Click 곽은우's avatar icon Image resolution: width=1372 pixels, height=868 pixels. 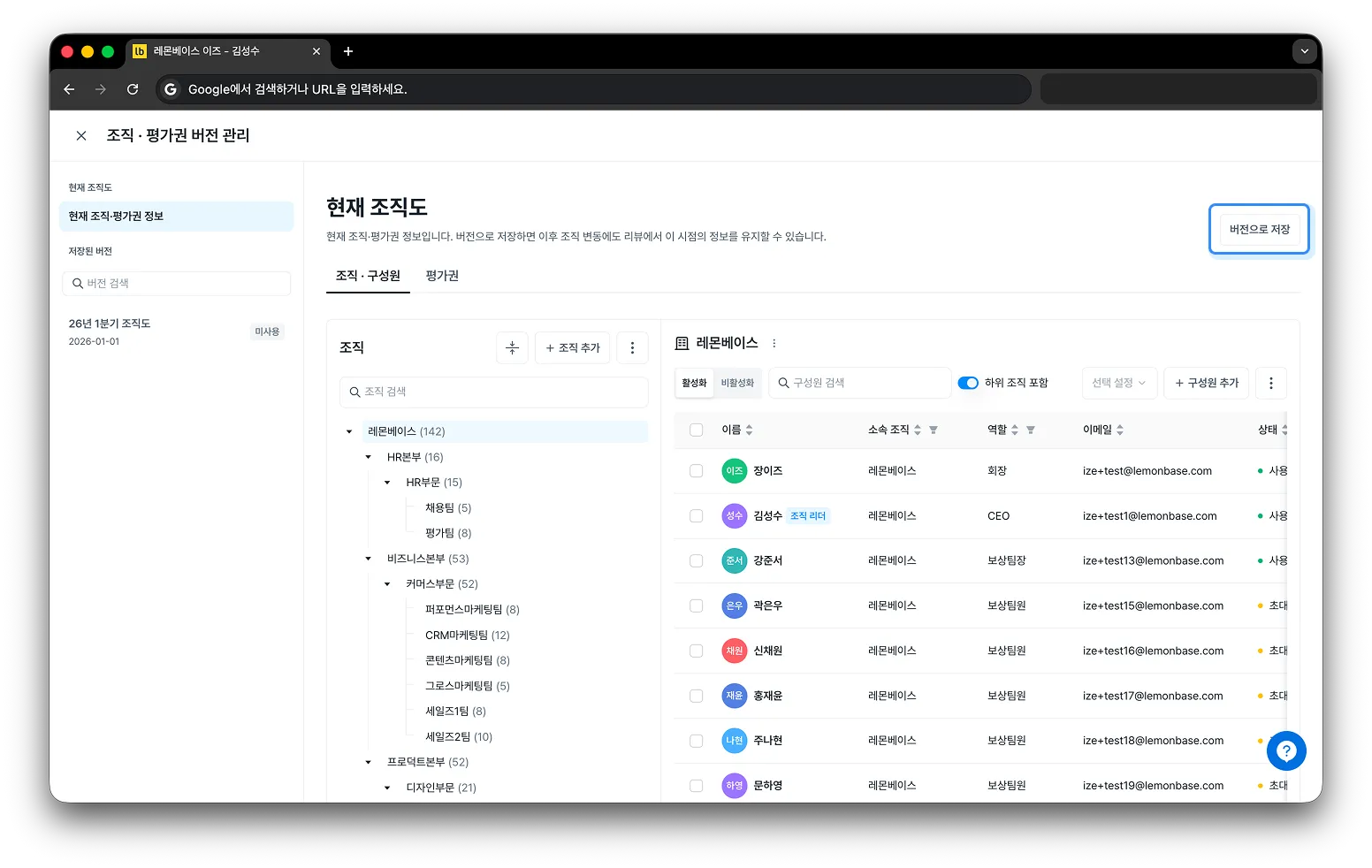tap(735, 605)
